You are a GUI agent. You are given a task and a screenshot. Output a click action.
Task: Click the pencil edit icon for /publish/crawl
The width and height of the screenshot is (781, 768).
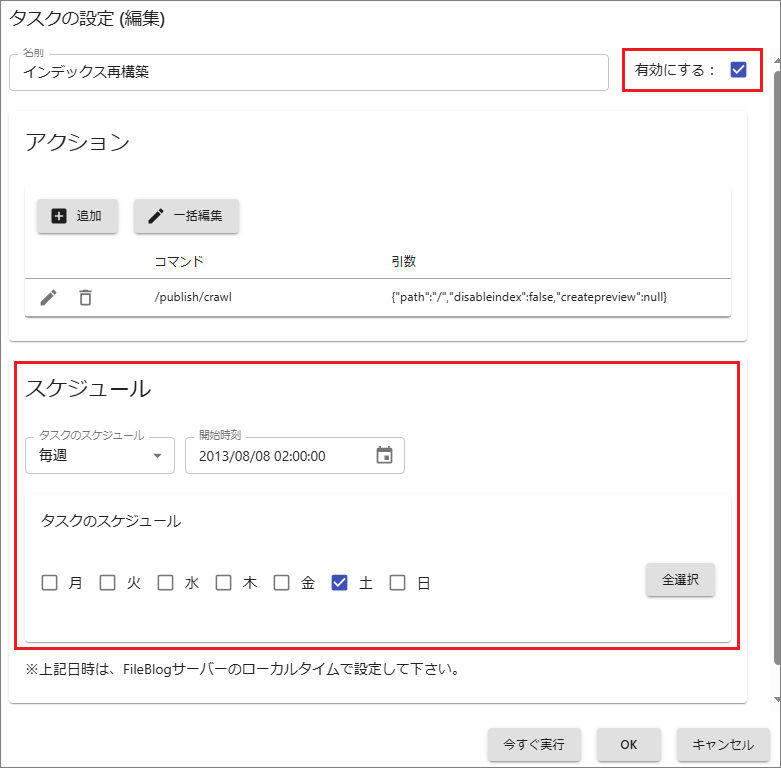[x=48, y=297]
